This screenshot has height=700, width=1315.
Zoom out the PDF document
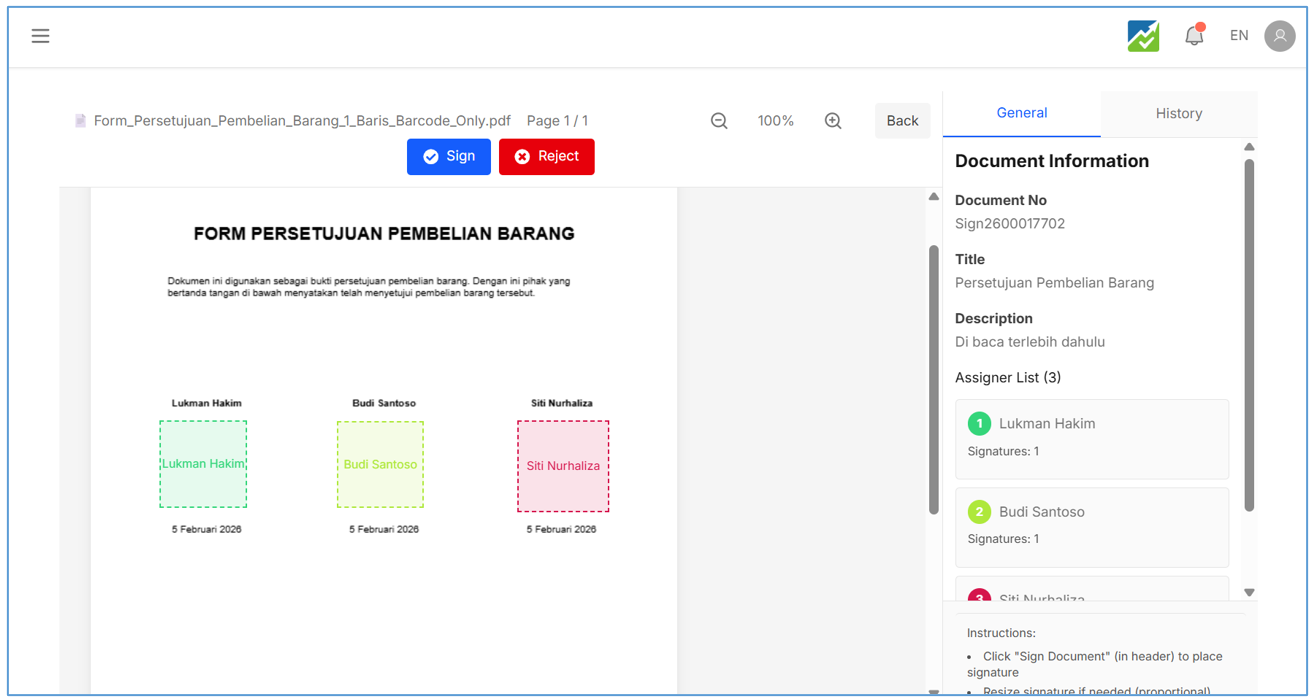[x=719, y=121]
